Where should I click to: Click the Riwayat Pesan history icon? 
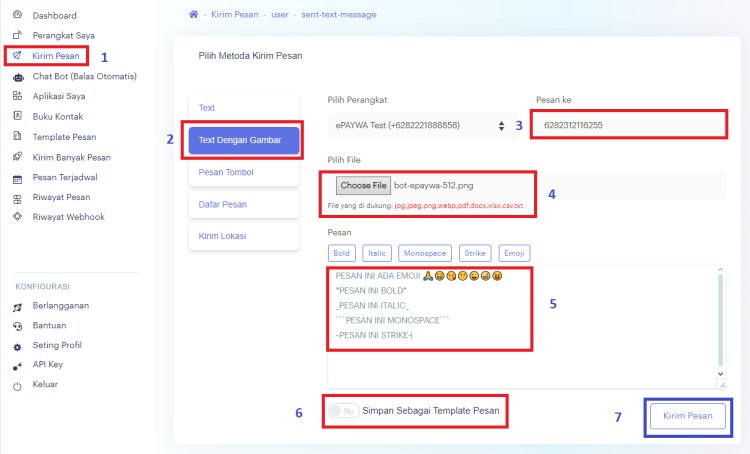coord(18,199)
